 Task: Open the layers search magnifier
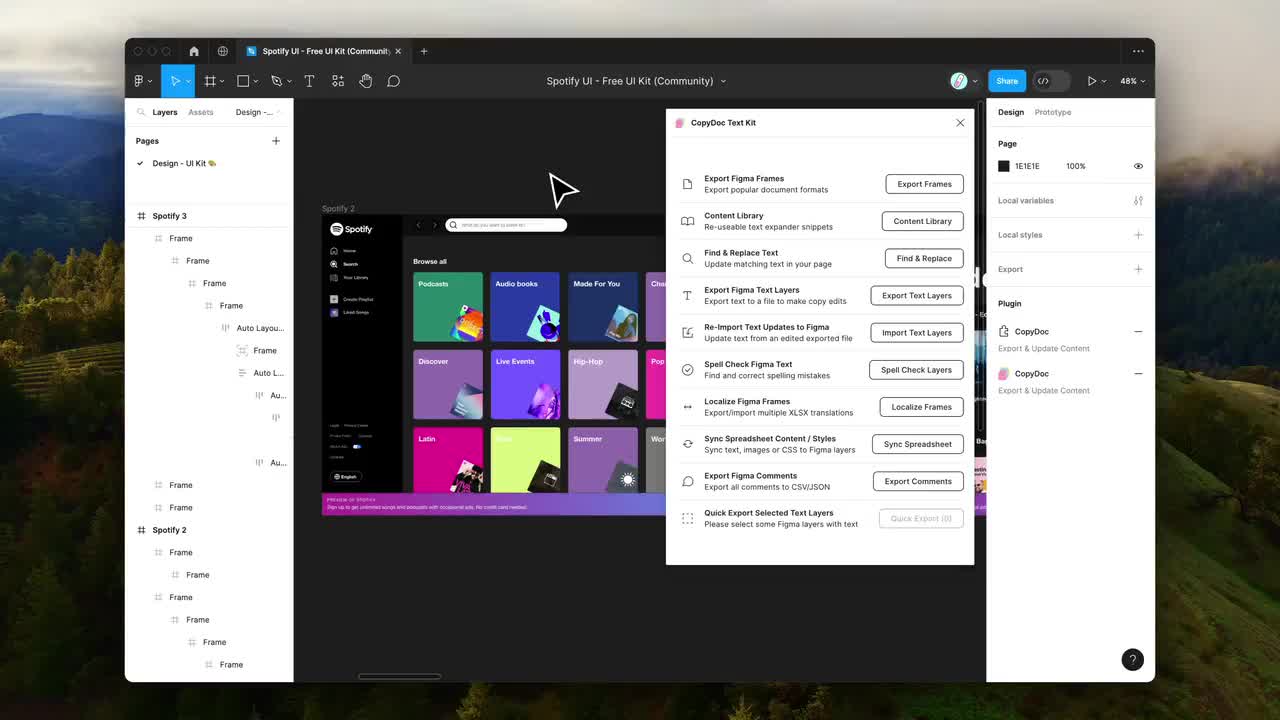coord(141,112)
